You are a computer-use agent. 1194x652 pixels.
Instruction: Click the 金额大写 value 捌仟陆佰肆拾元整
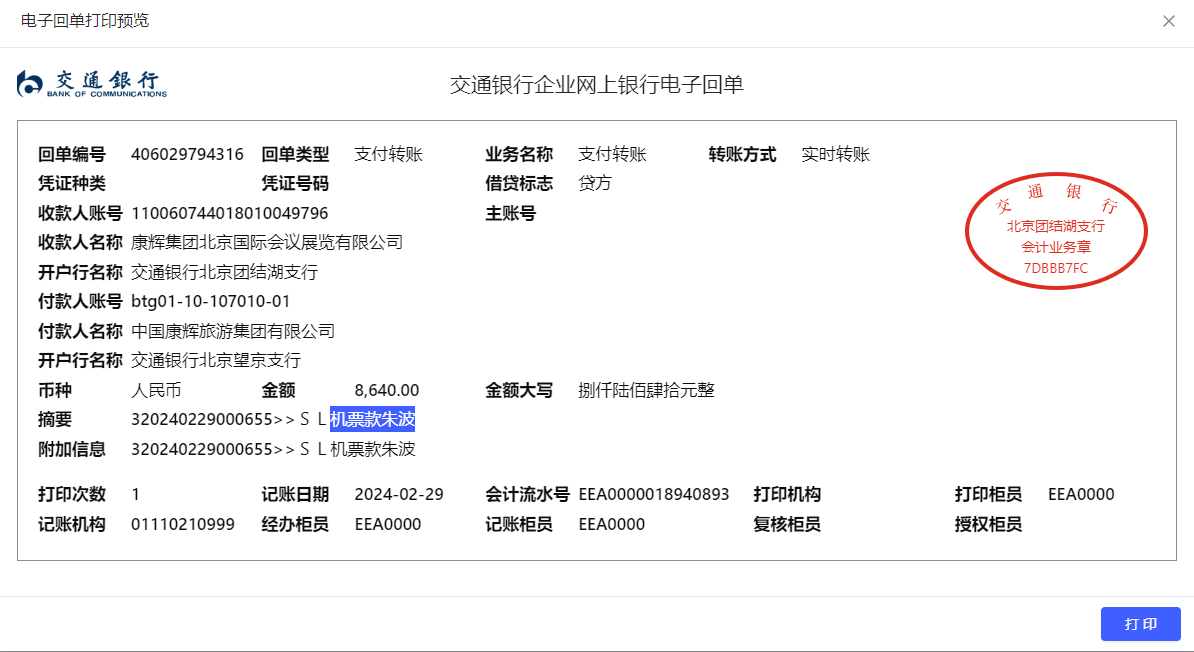click(646, 390)
